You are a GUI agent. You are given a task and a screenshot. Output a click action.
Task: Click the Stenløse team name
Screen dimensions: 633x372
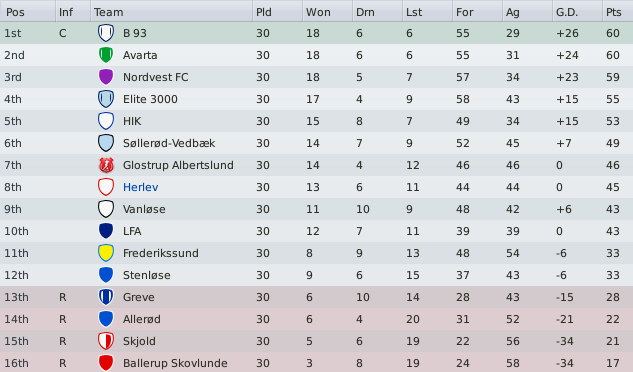pyautogui.click(x=147, y=275)
